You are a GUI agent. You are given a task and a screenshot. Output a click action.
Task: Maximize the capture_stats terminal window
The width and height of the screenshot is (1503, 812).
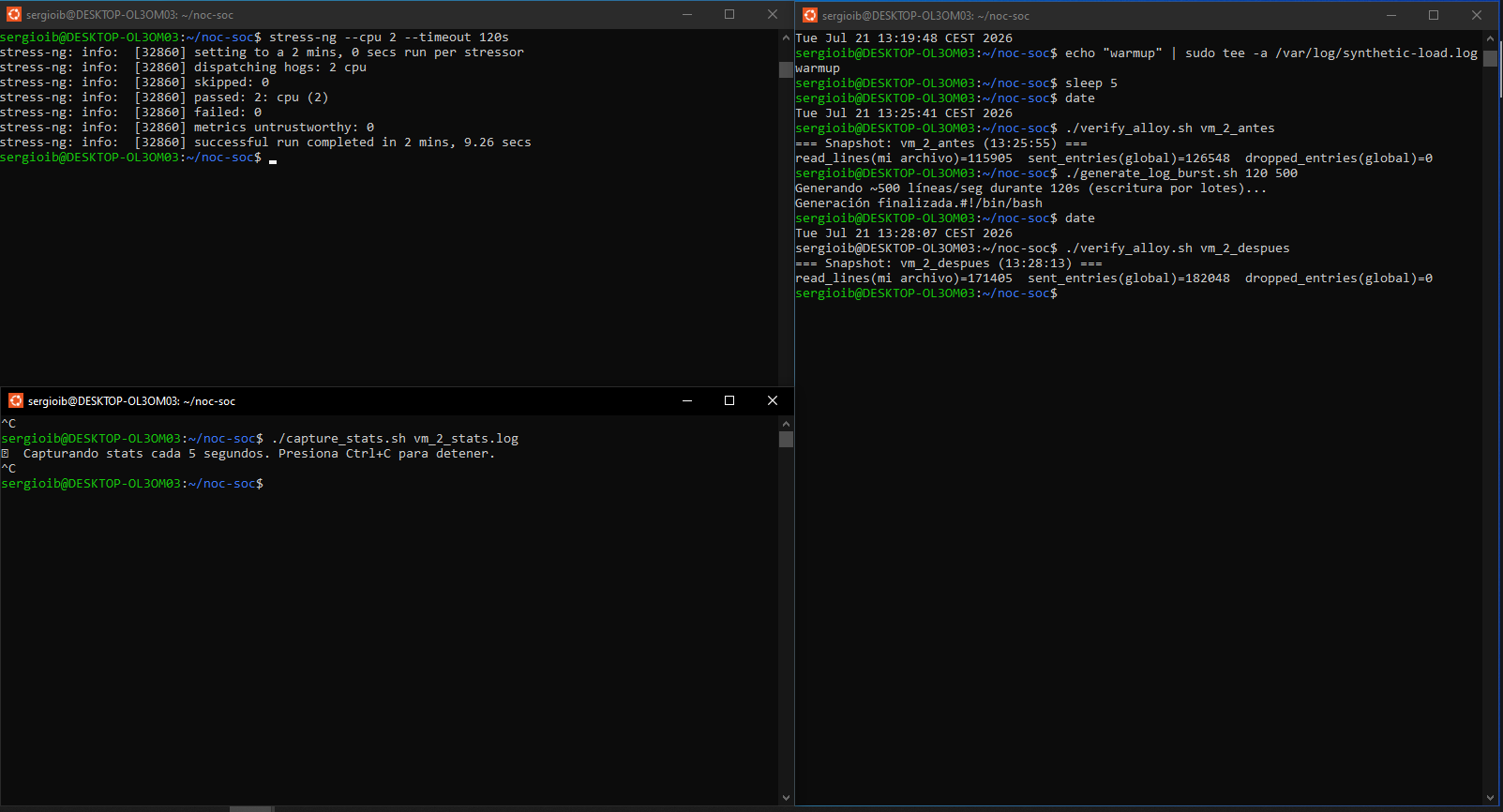pos(729,400)
